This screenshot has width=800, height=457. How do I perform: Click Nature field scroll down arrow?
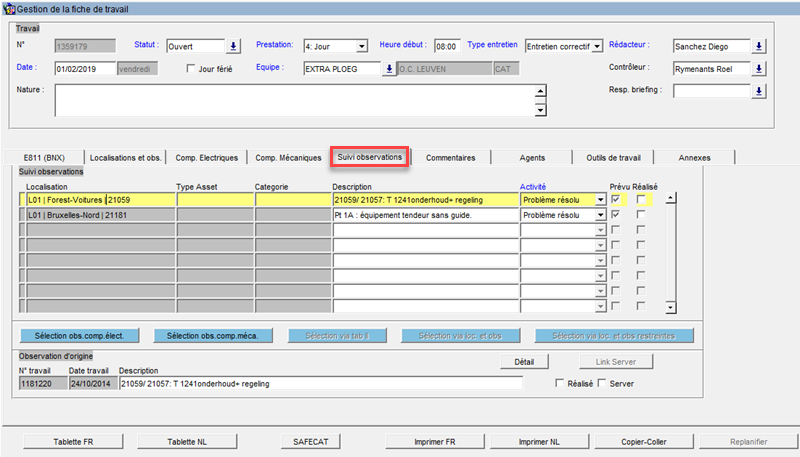pyautogui.click(x=540, y=110)
